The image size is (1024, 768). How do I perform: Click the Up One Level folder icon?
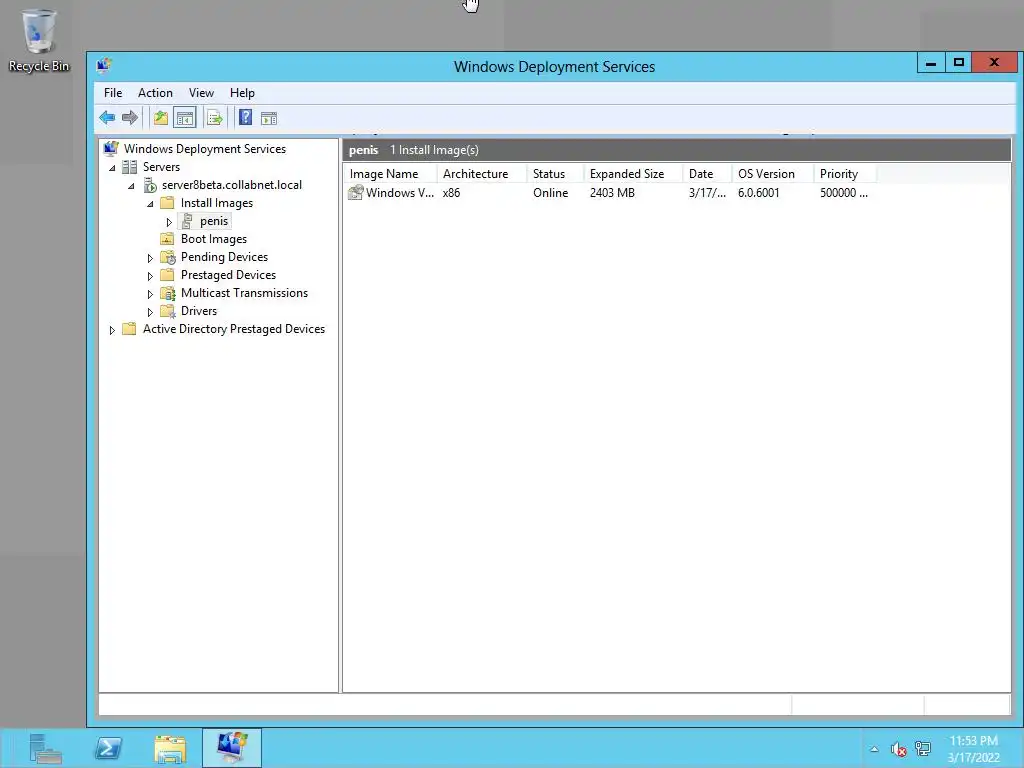coord(161,118)
